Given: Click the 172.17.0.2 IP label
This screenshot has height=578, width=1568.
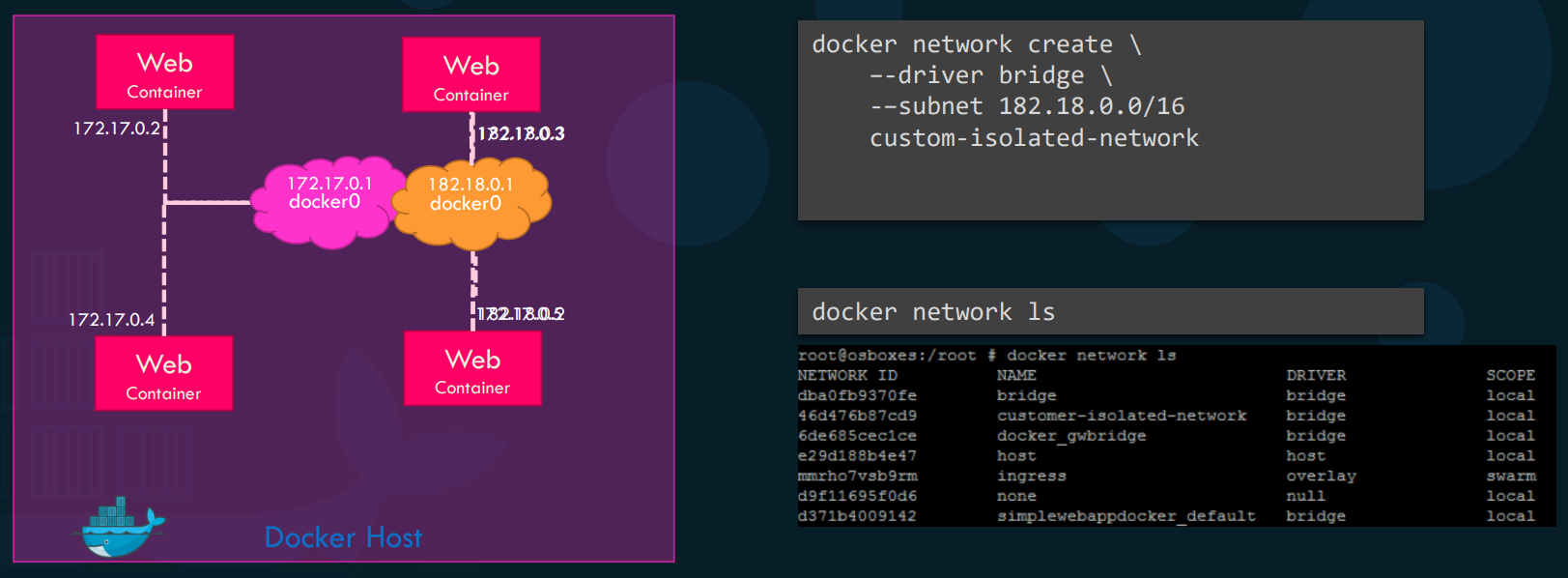Looking at the screenshot, I should (x=116, y=128).
